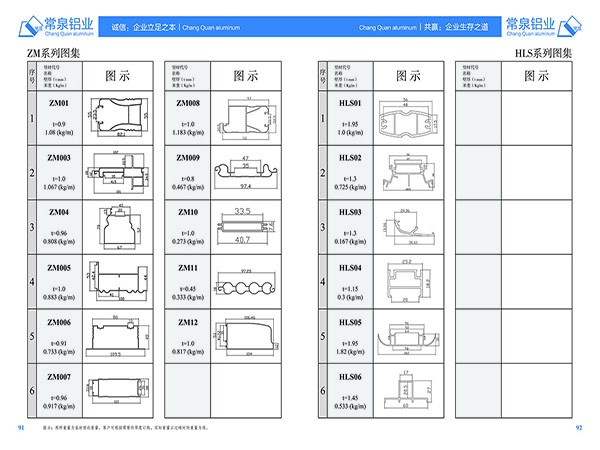Click the ZM01 model code text
Screen dimensions: 600x450
point(59,103)
